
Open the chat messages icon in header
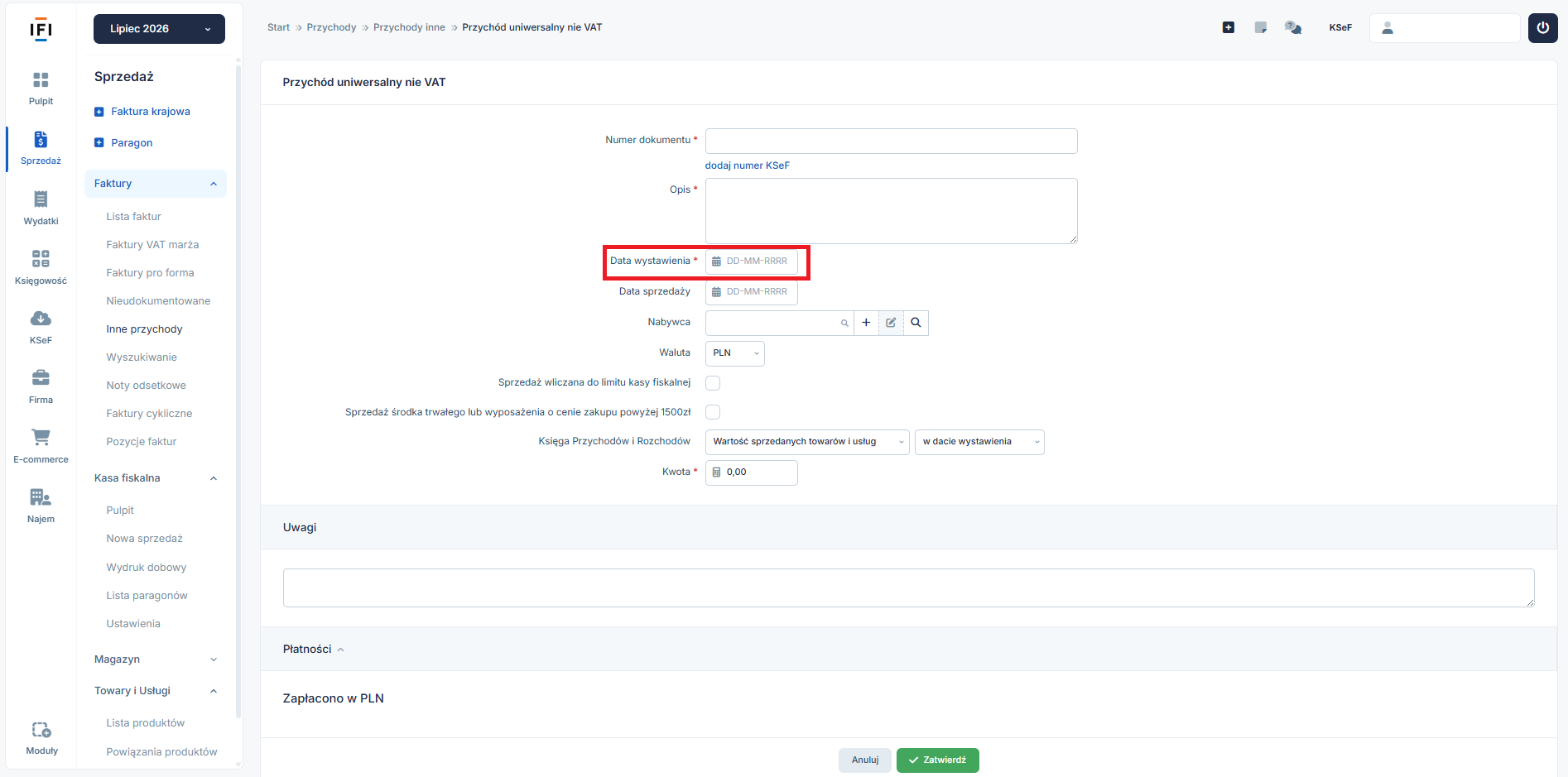click(1292, 27)
